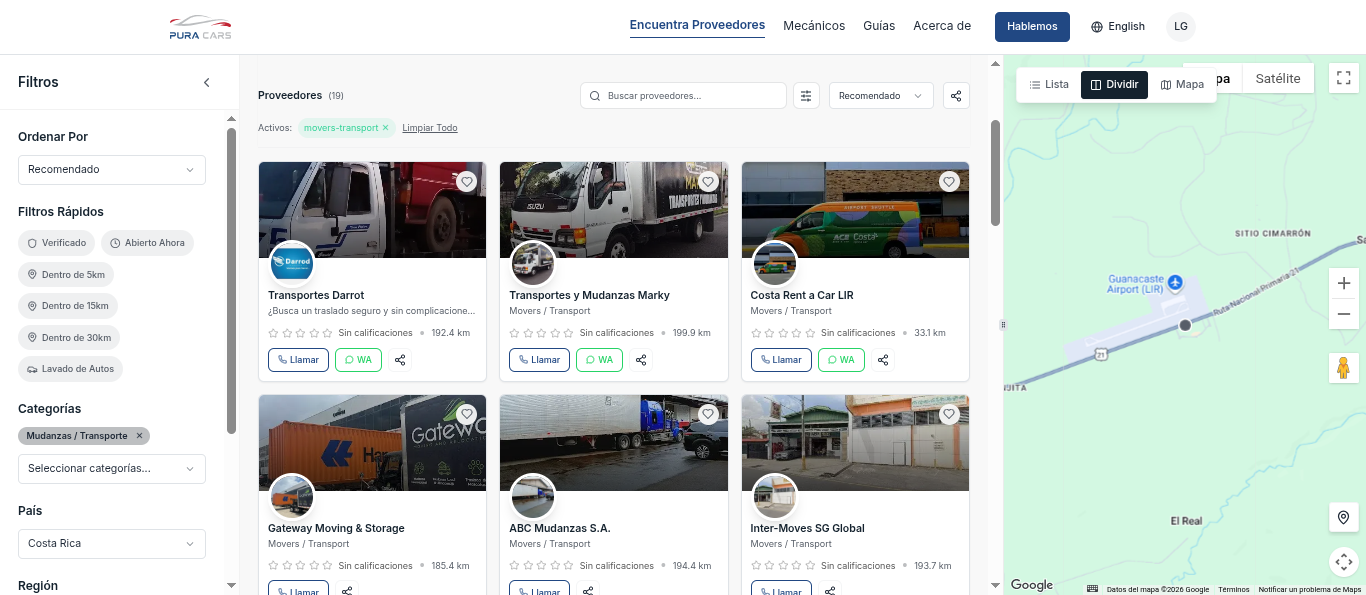The image size is (1366, 595).
Task: Favorite ABC Mudanzas S.A. heart icon
Action: click(x=708, y=414)
